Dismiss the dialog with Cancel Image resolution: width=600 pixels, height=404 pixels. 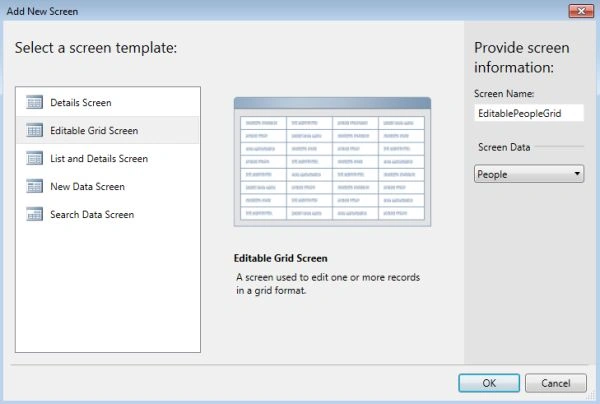click(556, 383)
